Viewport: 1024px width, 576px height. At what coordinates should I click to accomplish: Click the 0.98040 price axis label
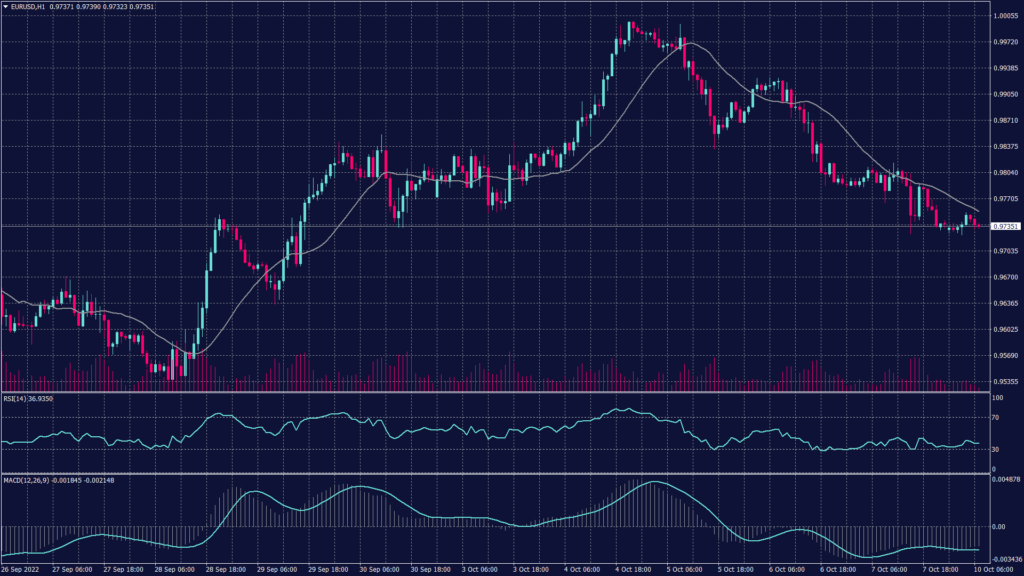pos(1005,172)
